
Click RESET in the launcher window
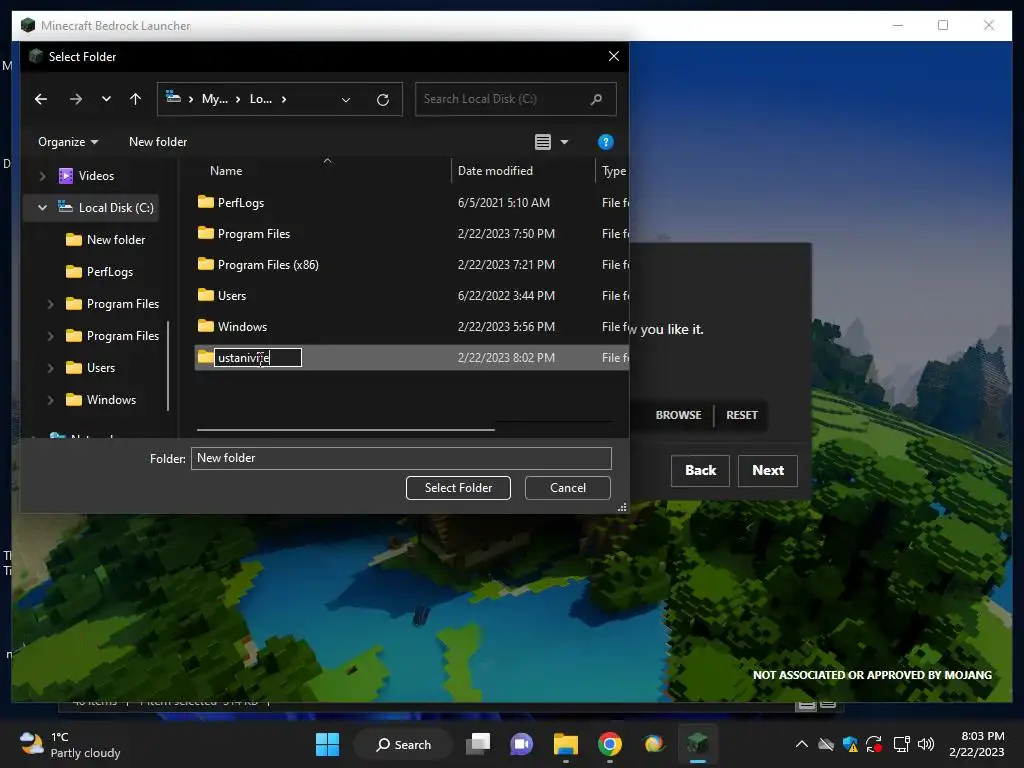click(x=742, y=415)
